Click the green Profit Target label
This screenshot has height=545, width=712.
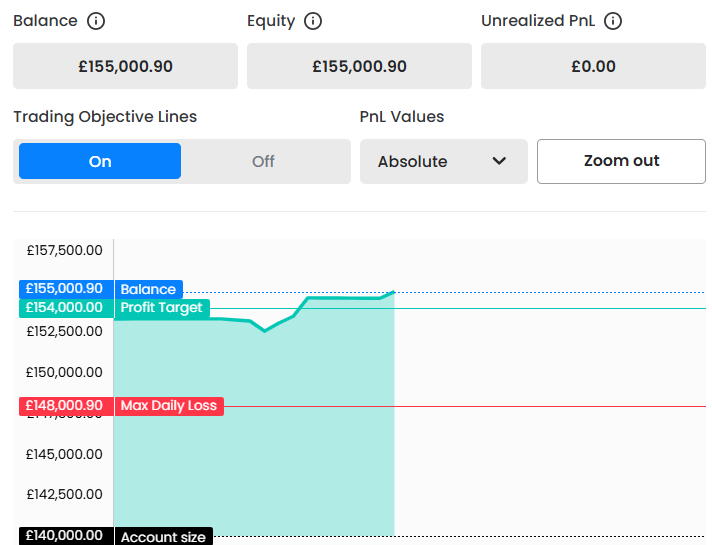(161, 307)
